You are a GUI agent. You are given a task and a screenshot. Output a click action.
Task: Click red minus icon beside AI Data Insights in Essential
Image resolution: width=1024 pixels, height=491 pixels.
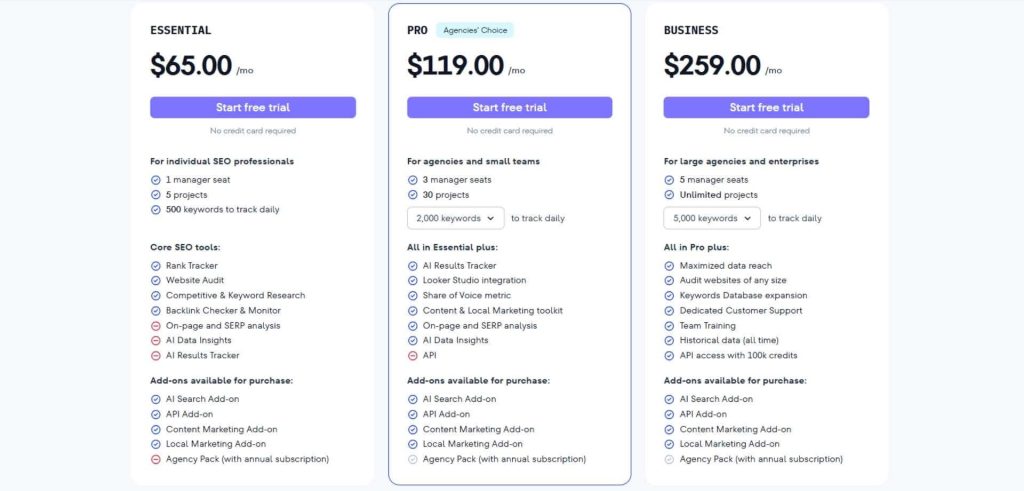[155, 341]
